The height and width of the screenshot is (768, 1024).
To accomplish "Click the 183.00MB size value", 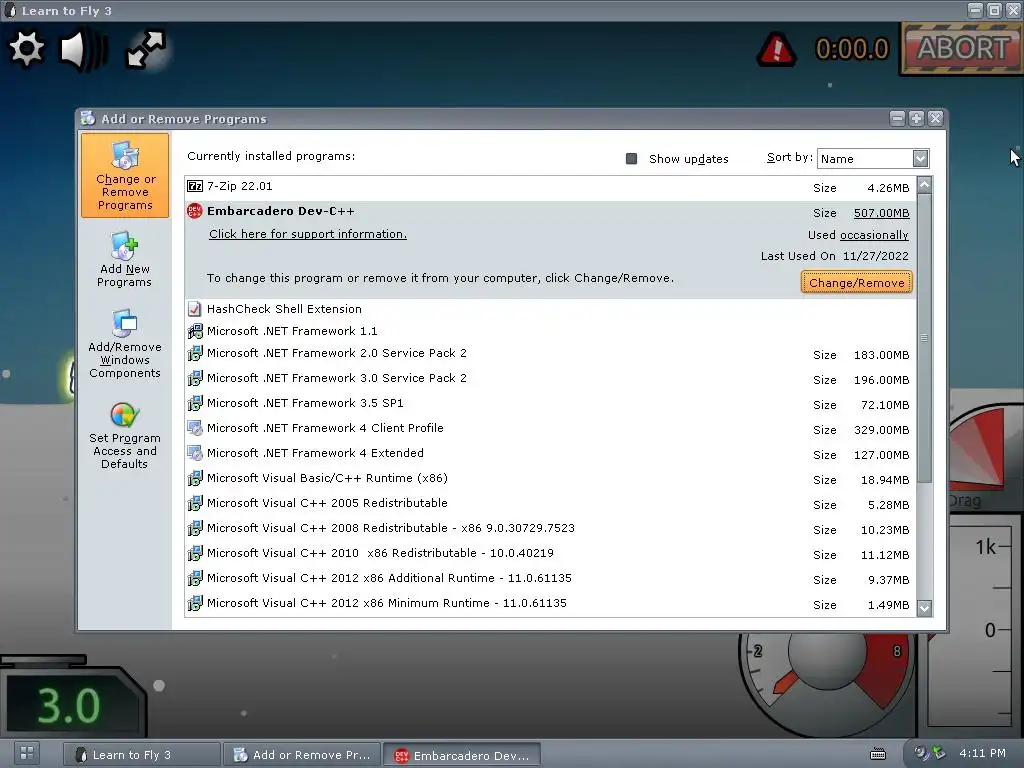I will coord(881,355).
